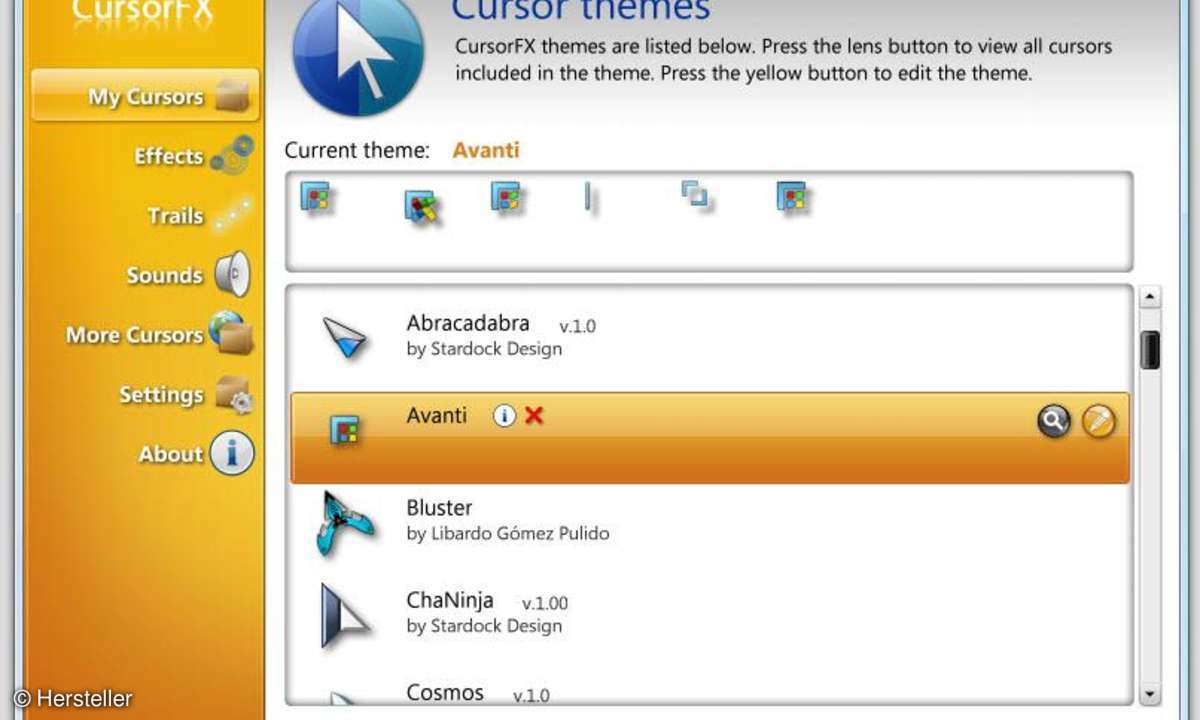The image size is (1200, 720).
Task: Click the Sounds speaker icon
Action: [x=232, y=274]
